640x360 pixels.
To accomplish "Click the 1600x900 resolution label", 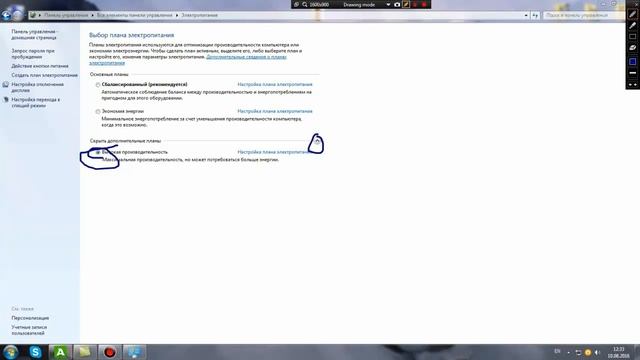I will point(319,4).
